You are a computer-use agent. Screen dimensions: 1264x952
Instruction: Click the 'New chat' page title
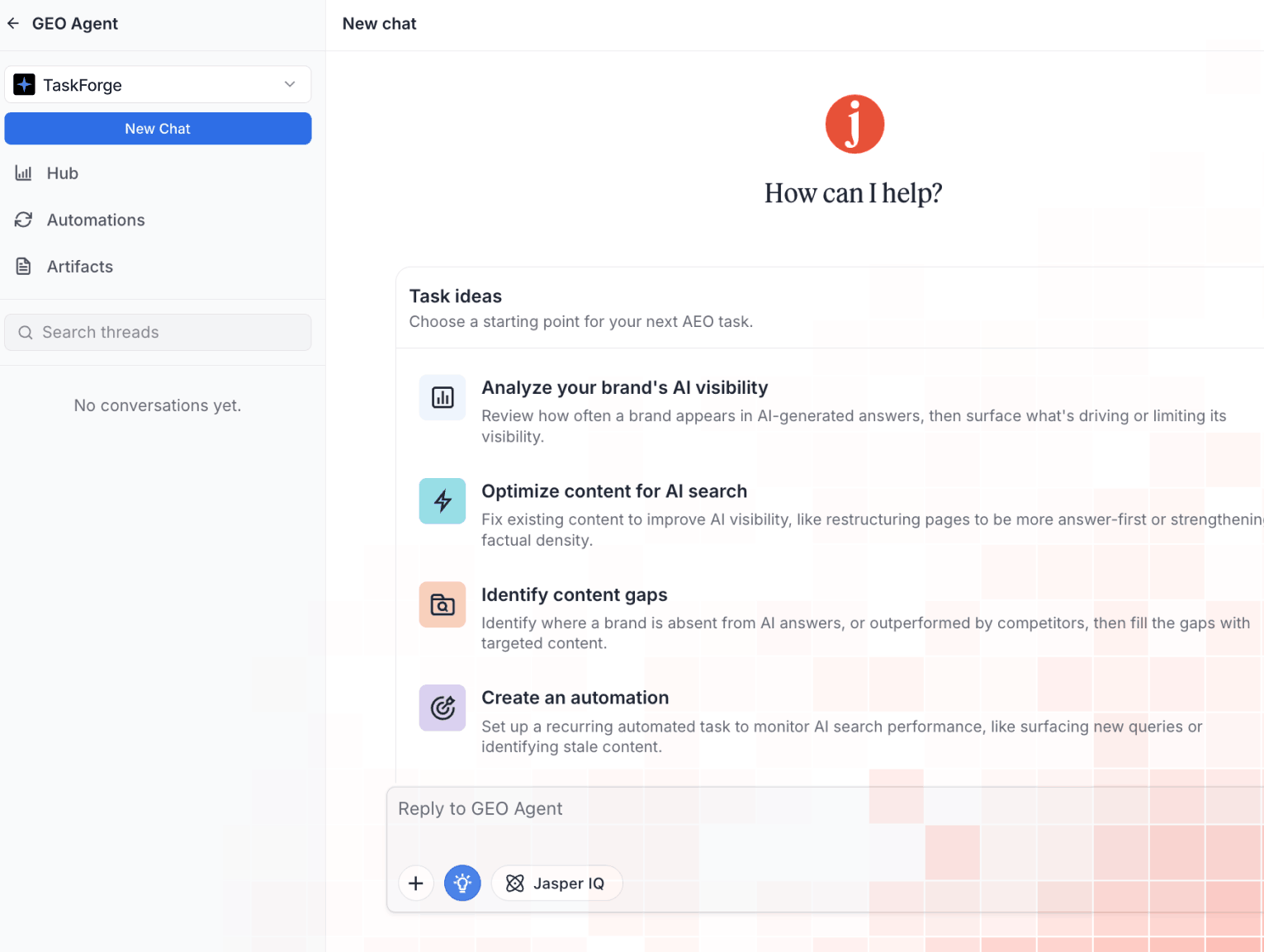point(380,24)
